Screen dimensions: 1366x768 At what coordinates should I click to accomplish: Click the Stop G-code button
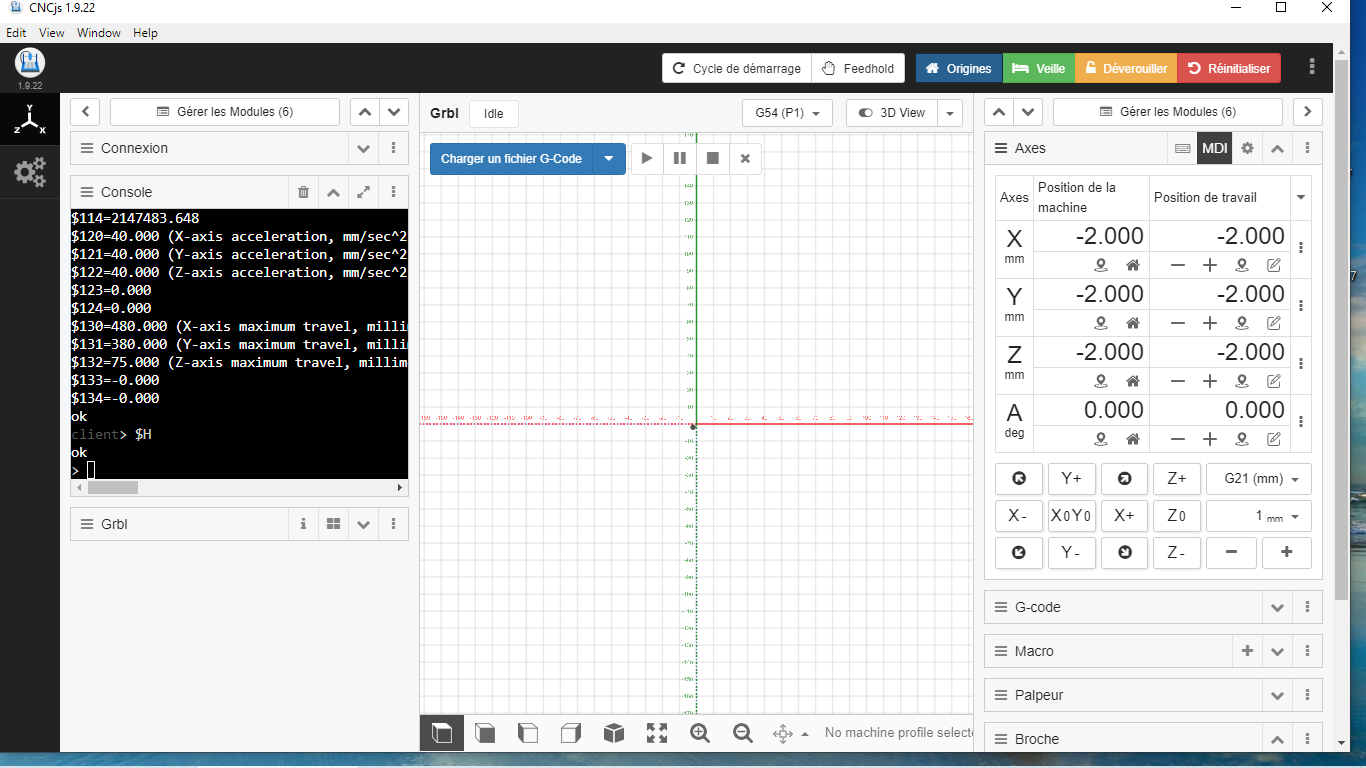[712, 158]
